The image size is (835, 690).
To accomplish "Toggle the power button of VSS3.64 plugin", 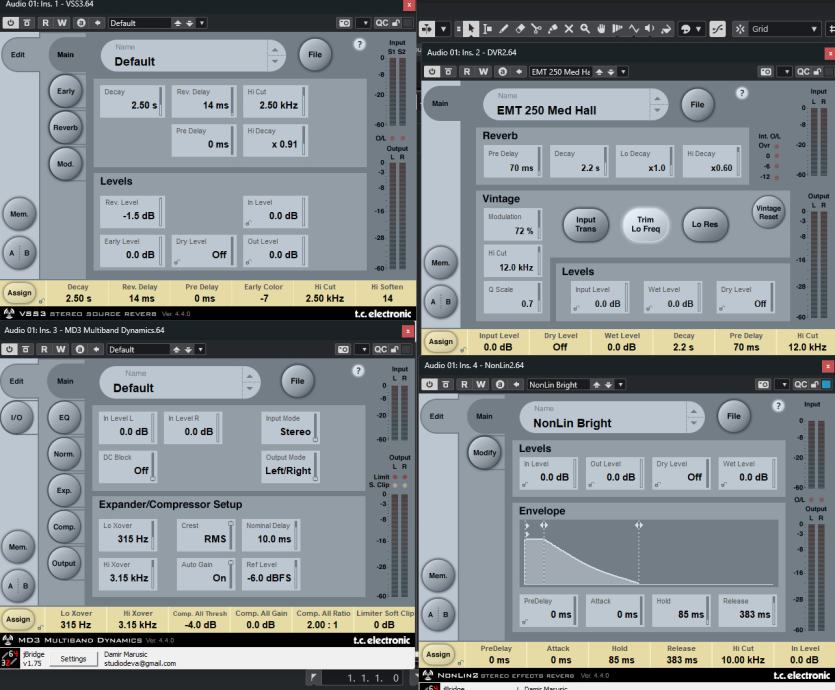I will (10, 23).
